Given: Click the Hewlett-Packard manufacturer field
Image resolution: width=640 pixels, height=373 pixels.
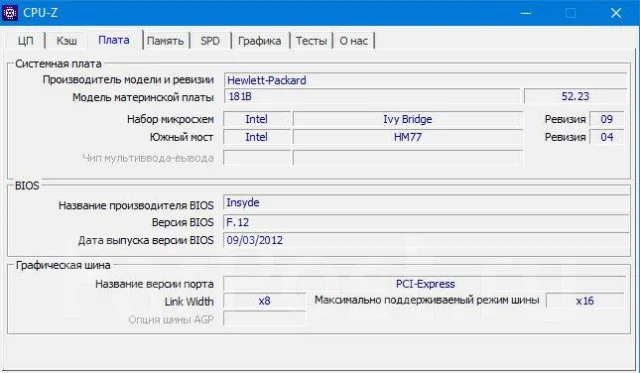Looking at the screenshot, I should (x=425, y=80).
